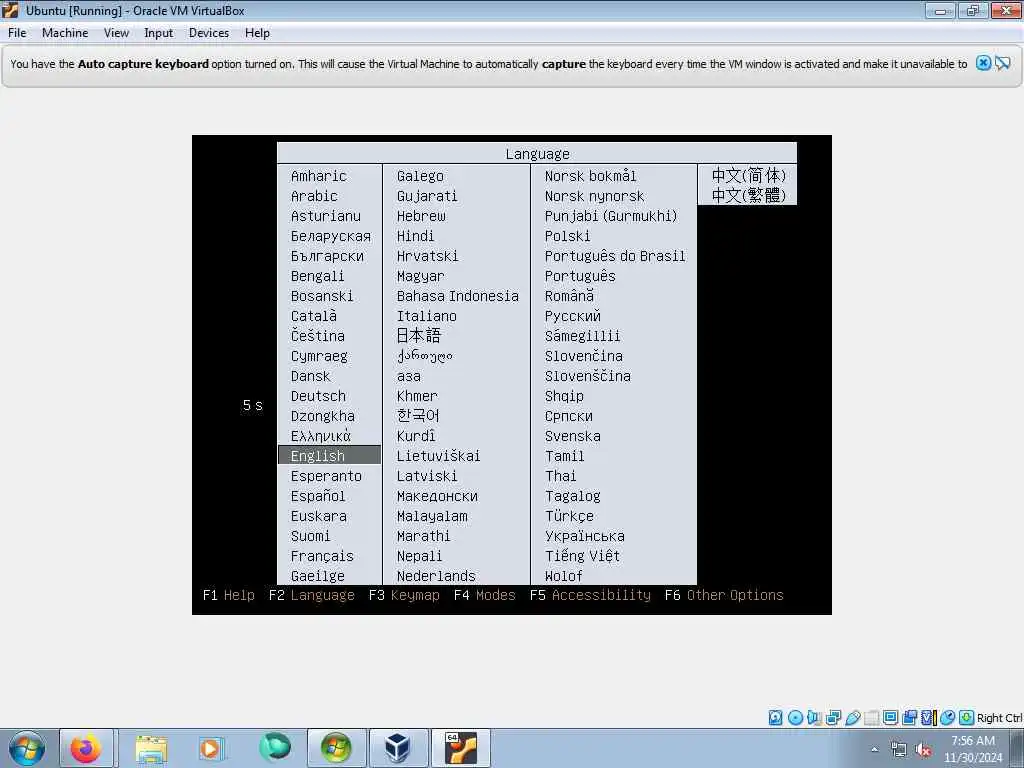Select Português do Brasil language
Screen dimensions: 1024x768
coord(615,255)
